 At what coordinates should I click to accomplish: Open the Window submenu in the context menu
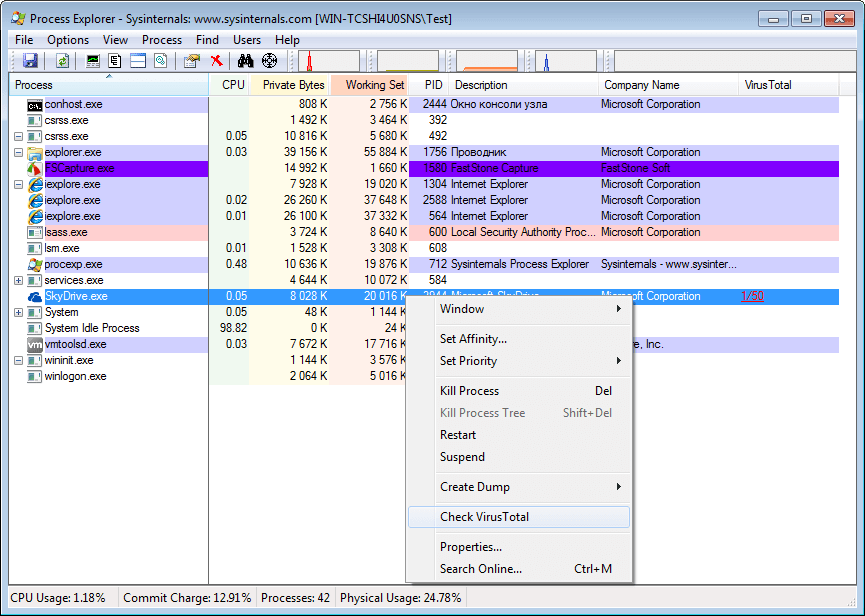pos(519,309)
